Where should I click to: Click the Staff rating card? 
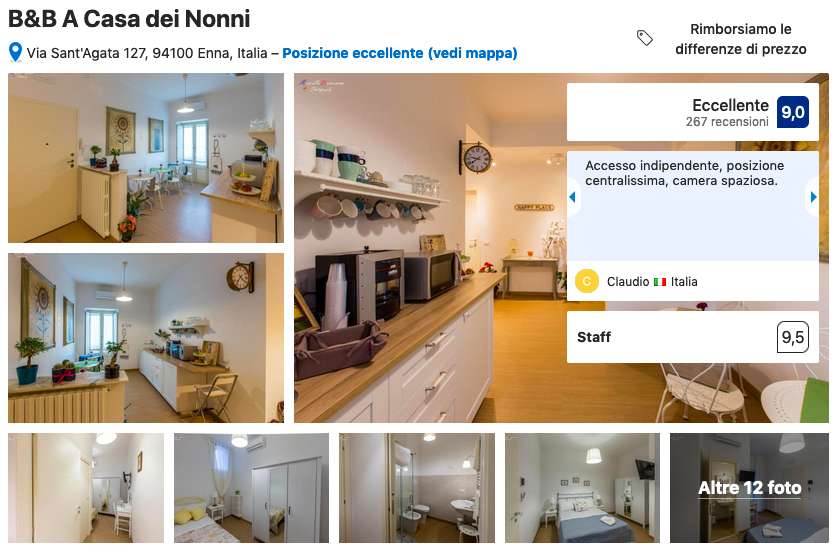click(x=693, y=337)
